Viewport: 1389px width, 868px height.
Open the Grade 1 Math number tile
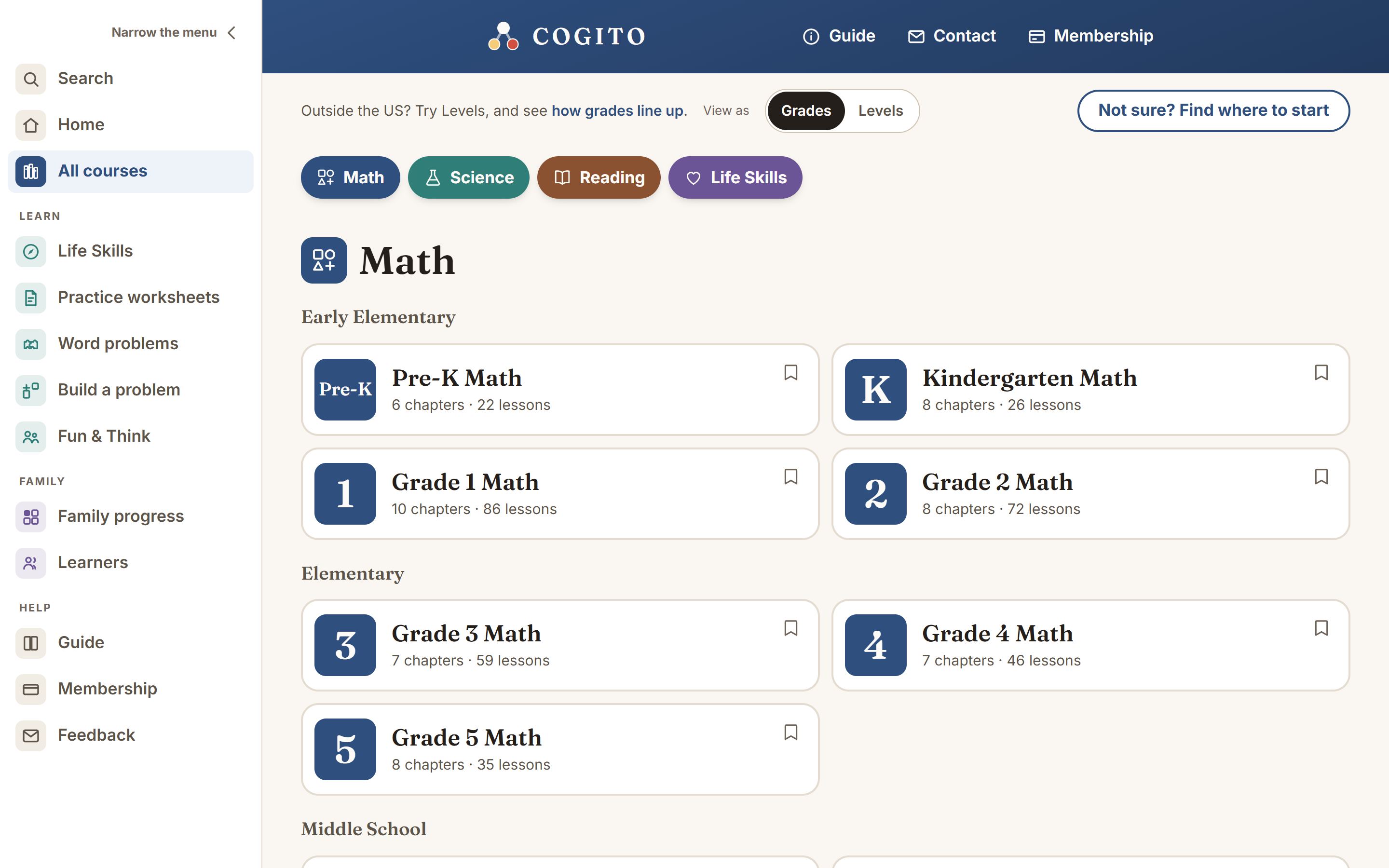pos(345,494)
